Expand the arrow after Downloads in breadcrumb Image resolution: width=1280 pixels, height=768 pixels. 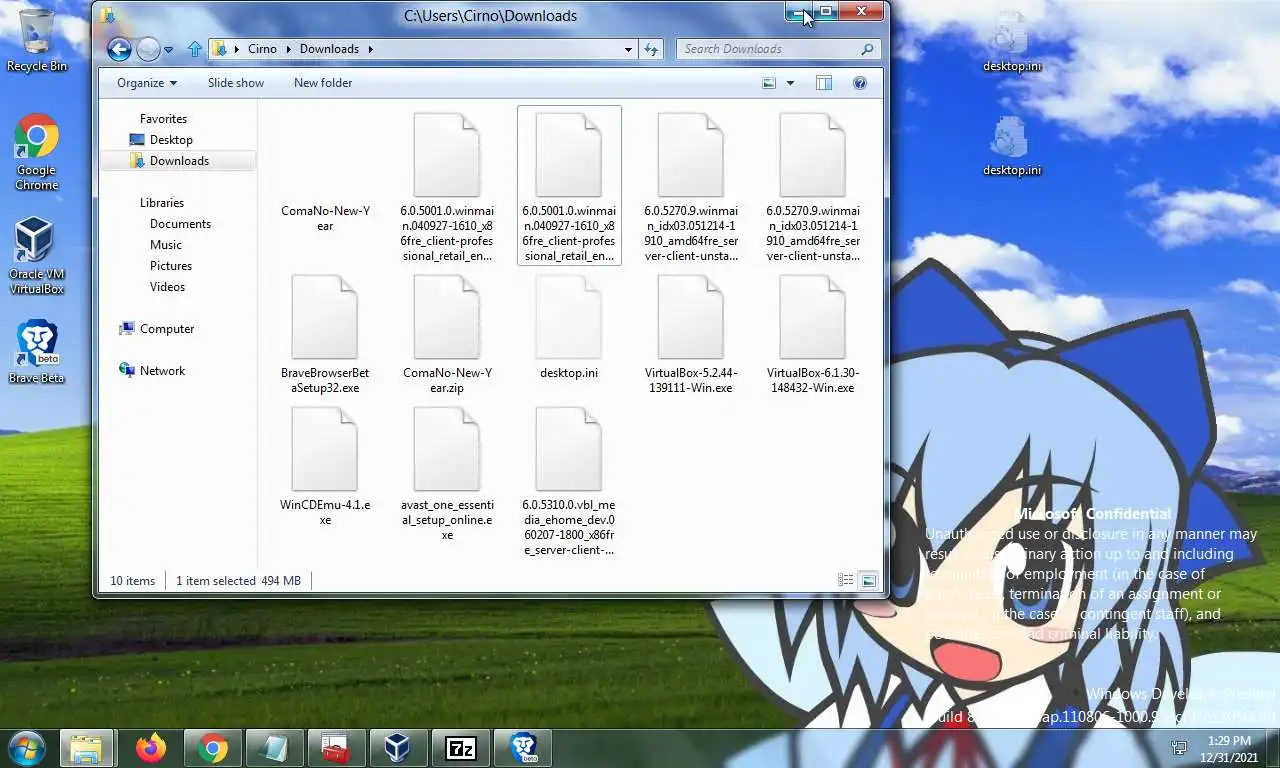[x=370, y=49]
